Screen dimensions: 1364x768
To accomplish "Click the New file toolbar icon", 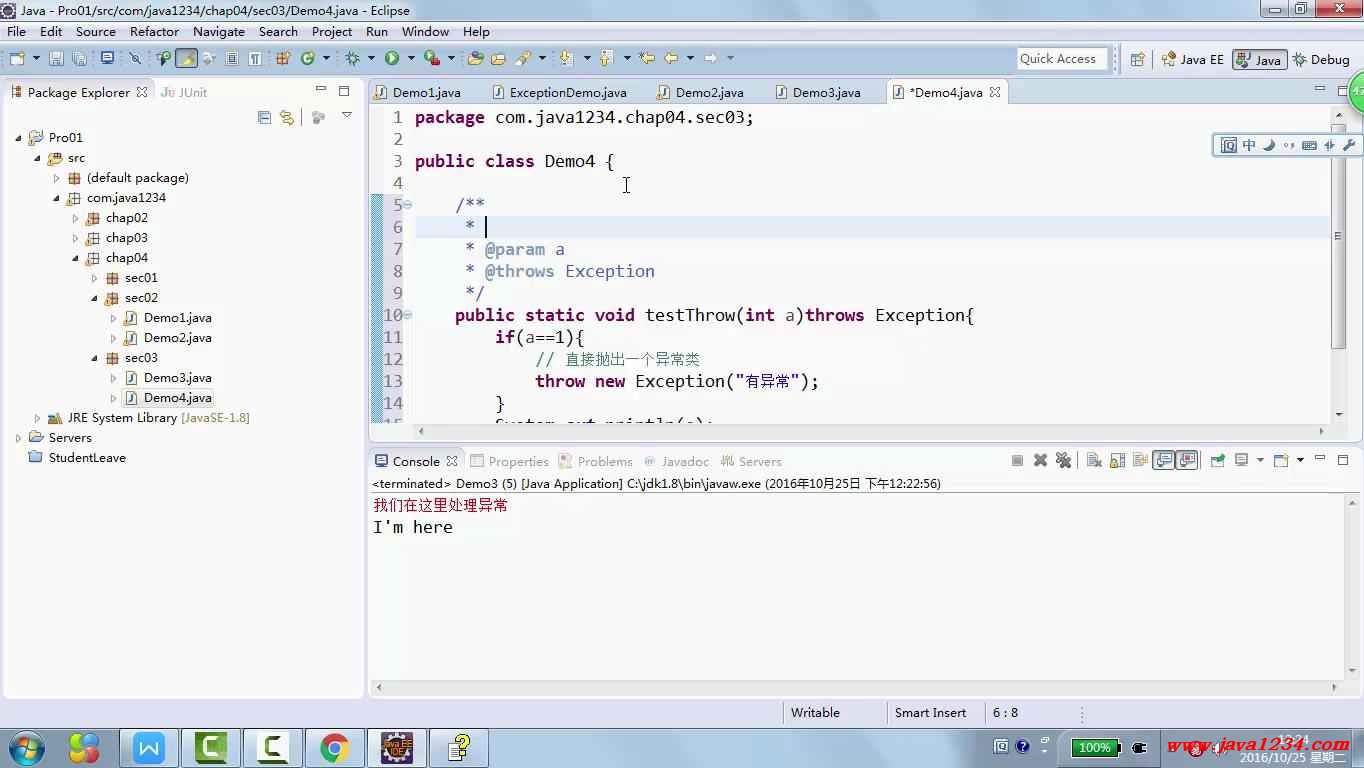I will pyautogui.click(x=17, y=58).
